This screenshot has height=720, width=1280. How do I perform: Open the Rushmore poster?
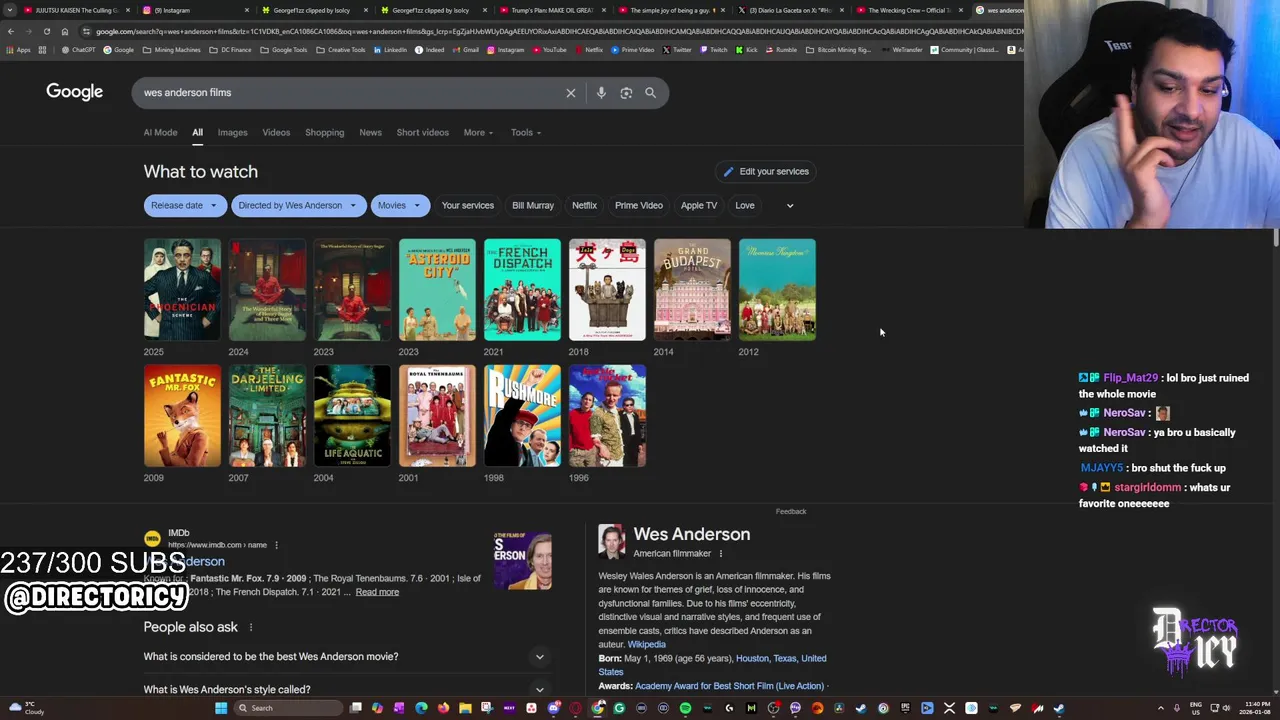522,416
